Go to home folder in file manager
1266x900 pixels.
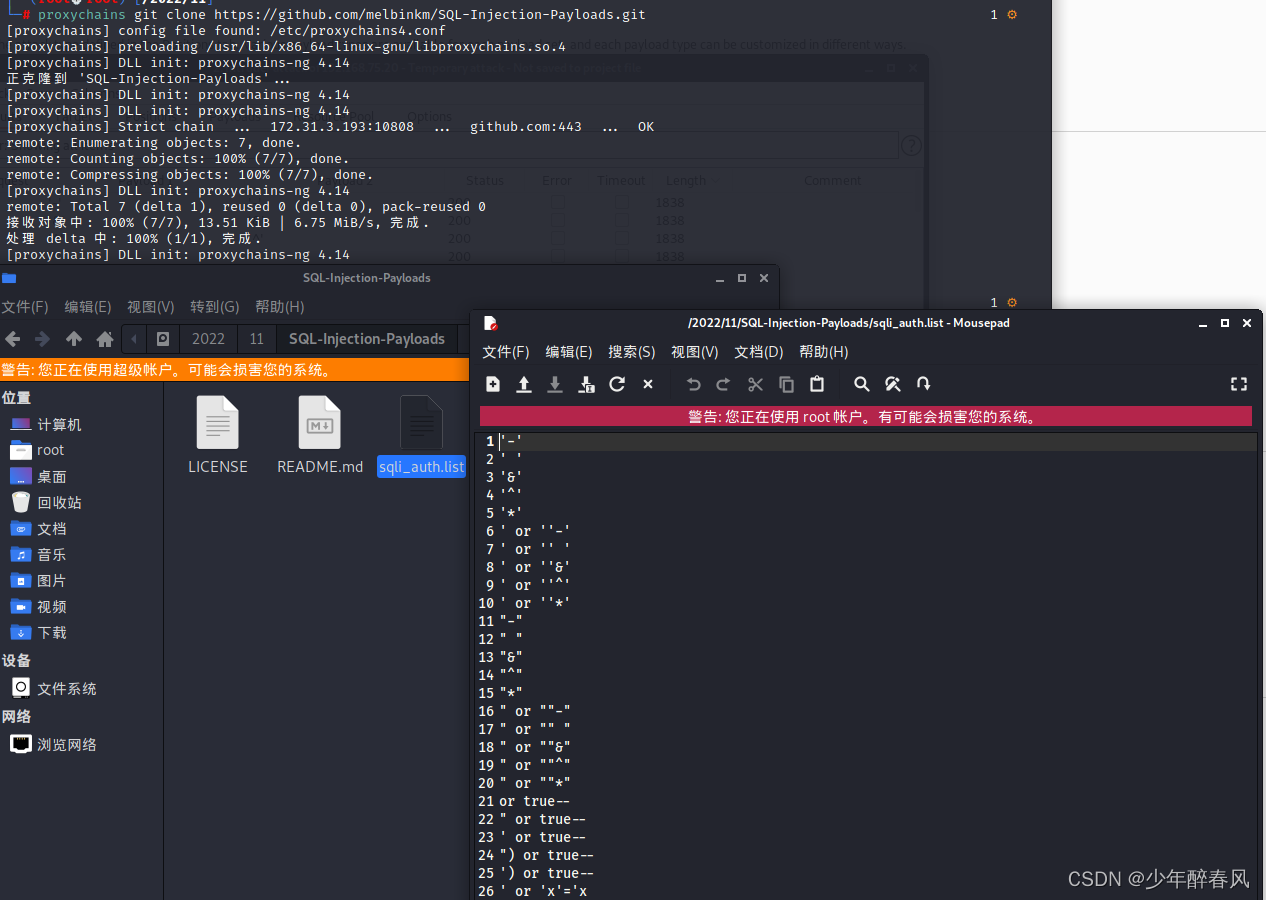click(x=104, y=339)
